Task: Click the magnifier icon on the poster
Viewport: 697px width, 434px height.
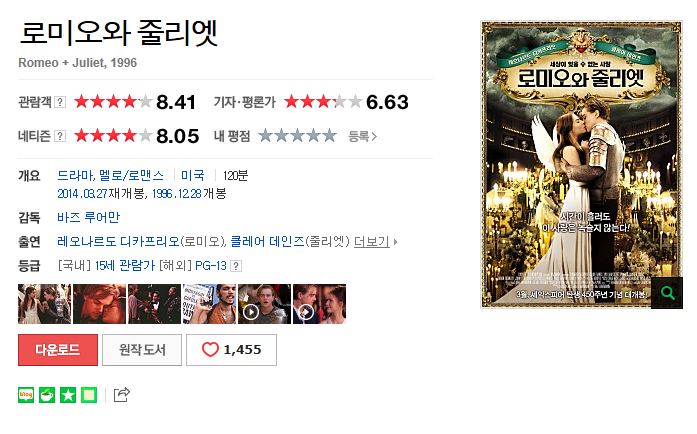Action: tap(667, 293)
